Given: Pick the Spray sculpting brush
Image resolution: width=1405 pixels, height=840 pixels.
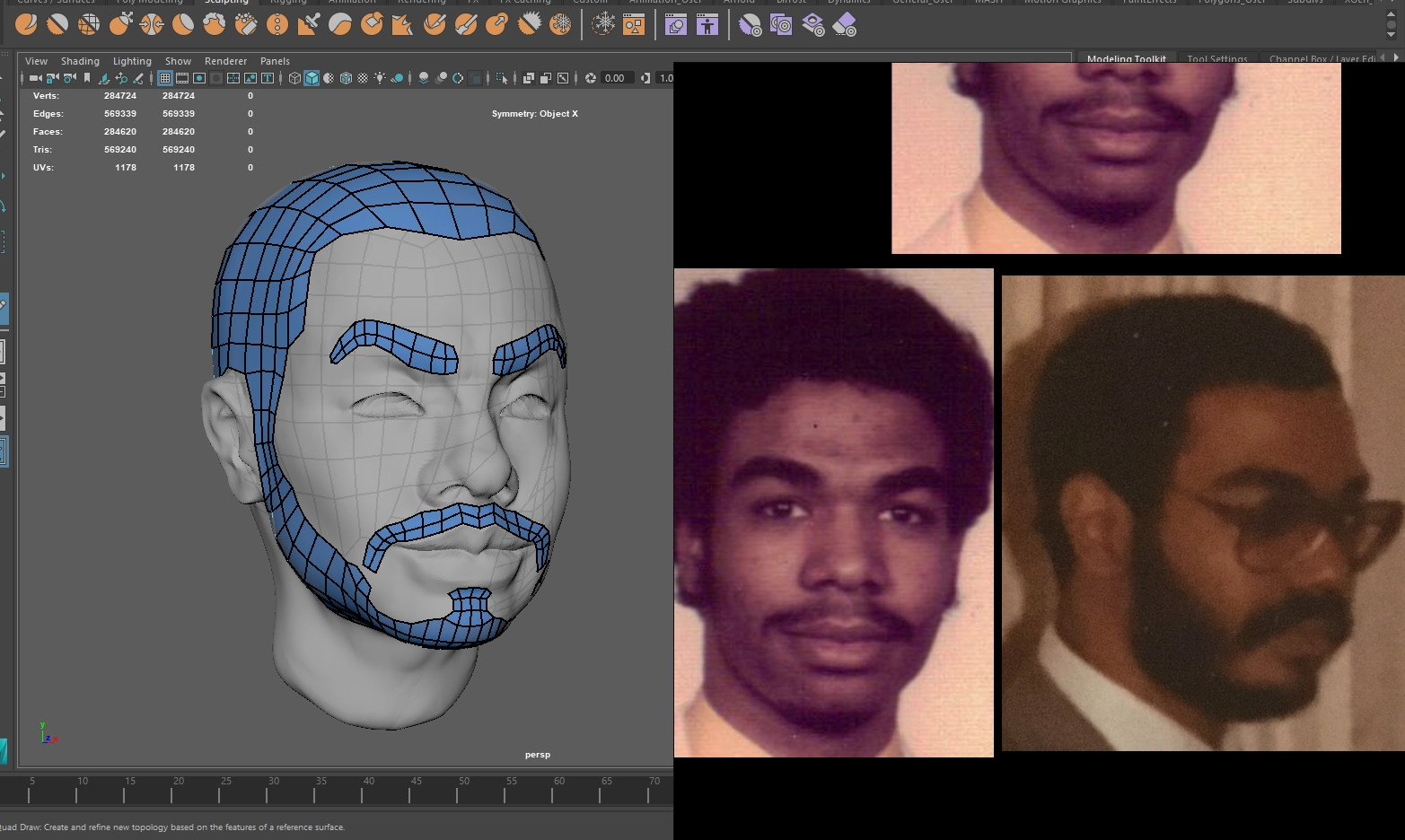Looking at the screenshot, I should 246,25.
